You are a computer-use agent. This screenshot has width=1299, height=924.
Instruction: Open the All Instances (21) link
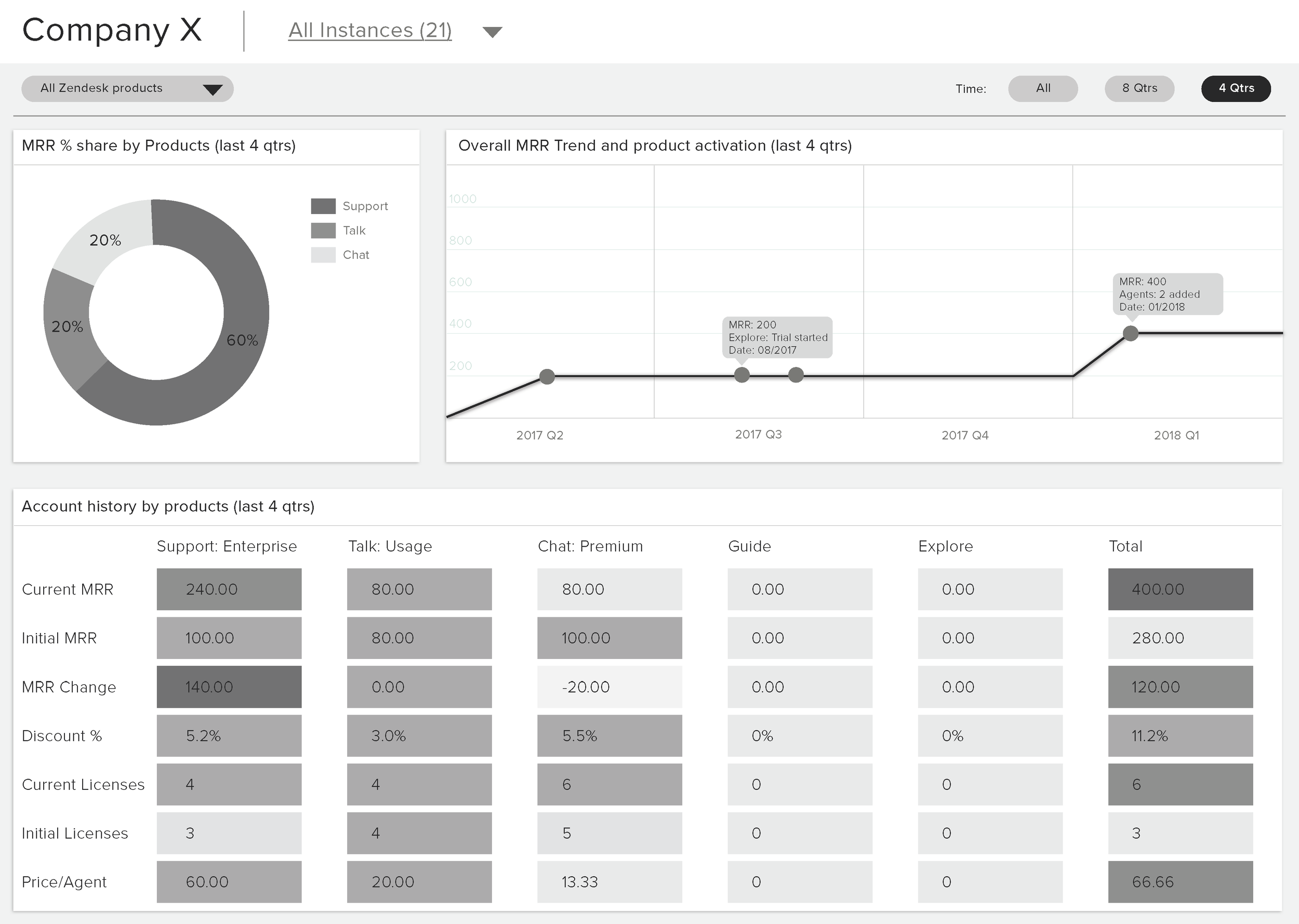[369, 31]
